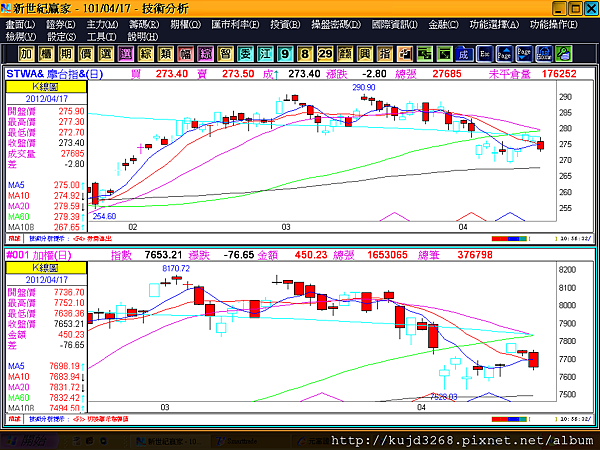Select the 價 toolbar icon
600x450 pixels.
pyautogui.click(x=86, y=54)
